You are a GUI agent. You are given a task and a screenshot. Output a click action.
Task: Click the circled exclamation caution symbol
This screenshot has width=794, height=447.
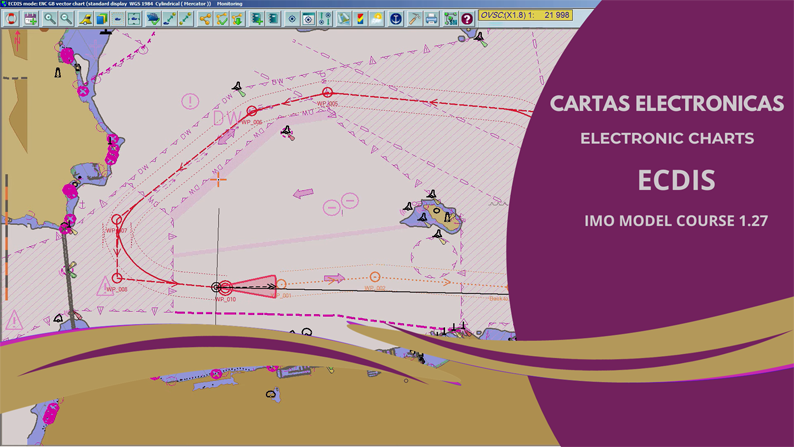(190, 101)
